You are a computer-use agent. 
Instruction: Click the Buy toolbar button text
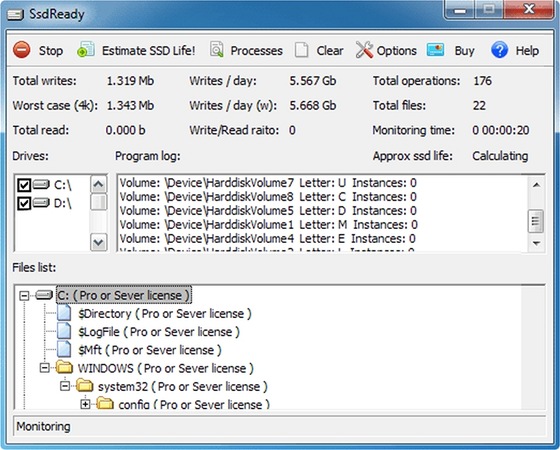[464, 51]
